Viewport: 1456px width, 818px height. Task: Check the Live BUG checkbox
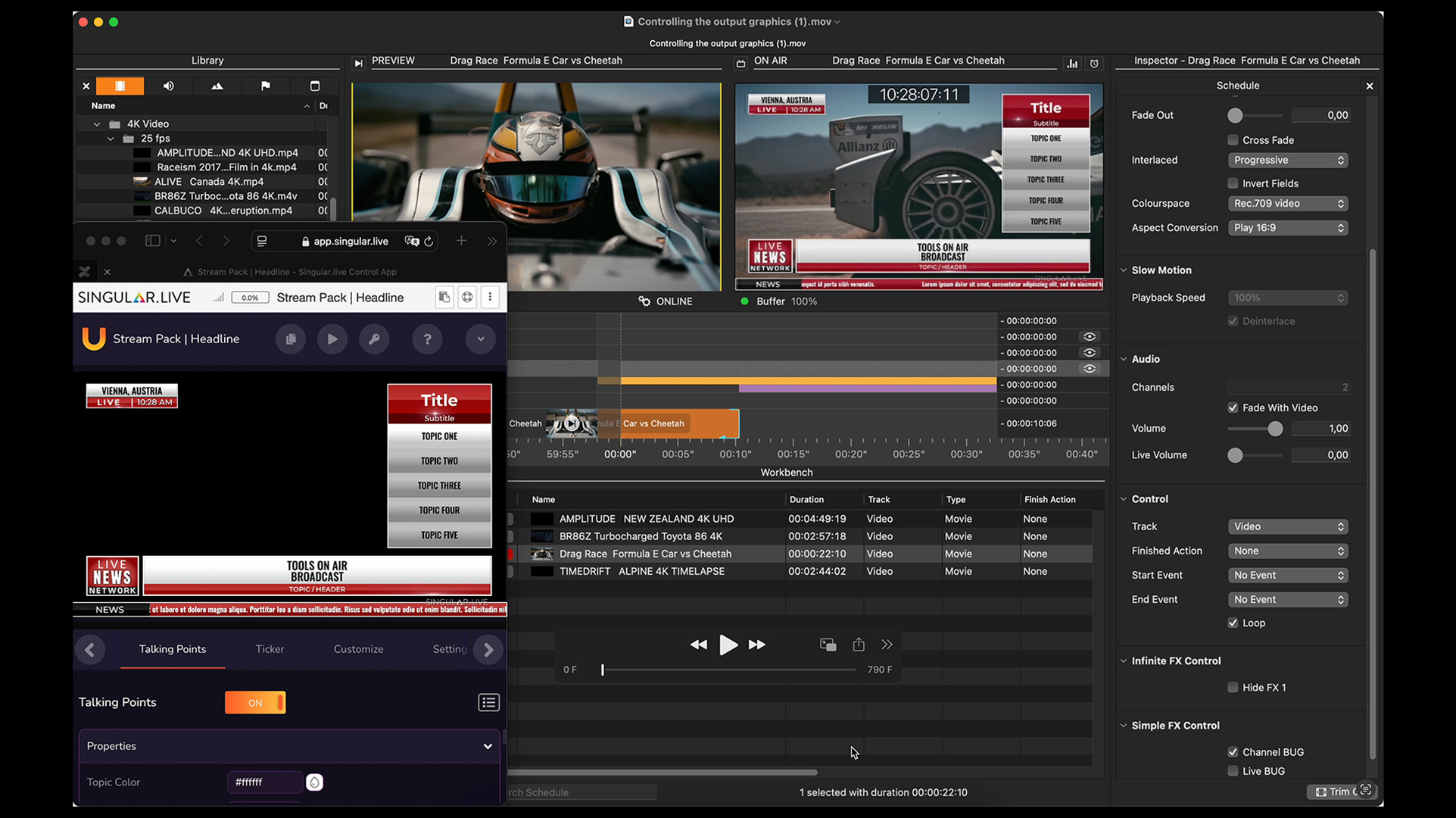1233,771
